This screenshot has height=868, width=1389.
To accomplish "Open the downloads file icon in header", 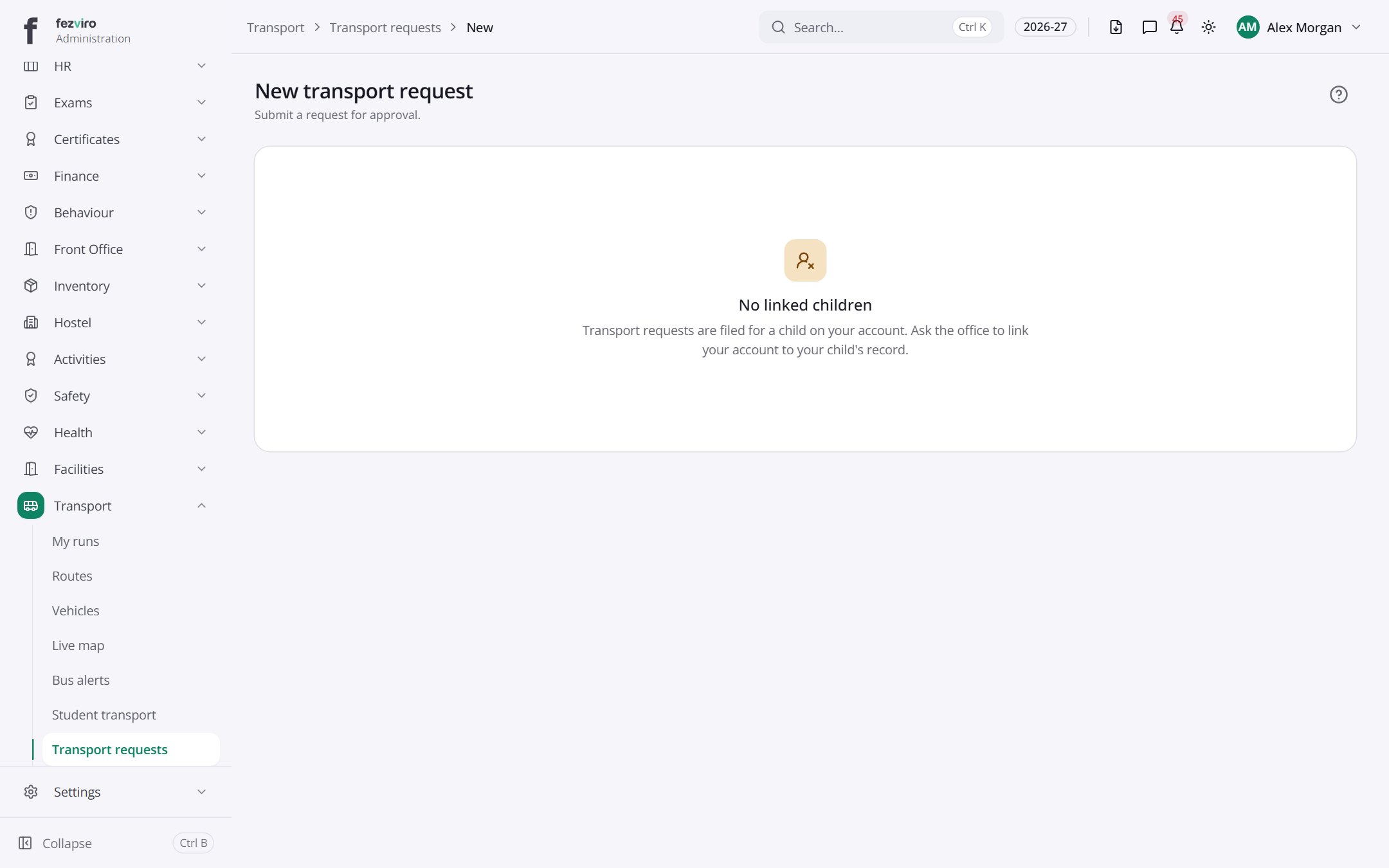I will 1116,27.
